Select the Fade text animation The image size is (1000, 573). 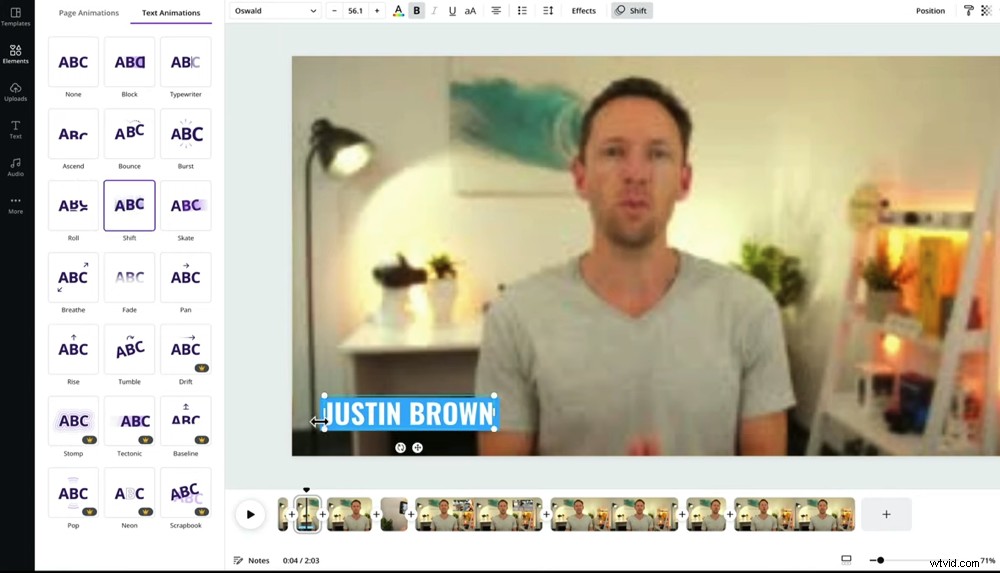[129, 277]
